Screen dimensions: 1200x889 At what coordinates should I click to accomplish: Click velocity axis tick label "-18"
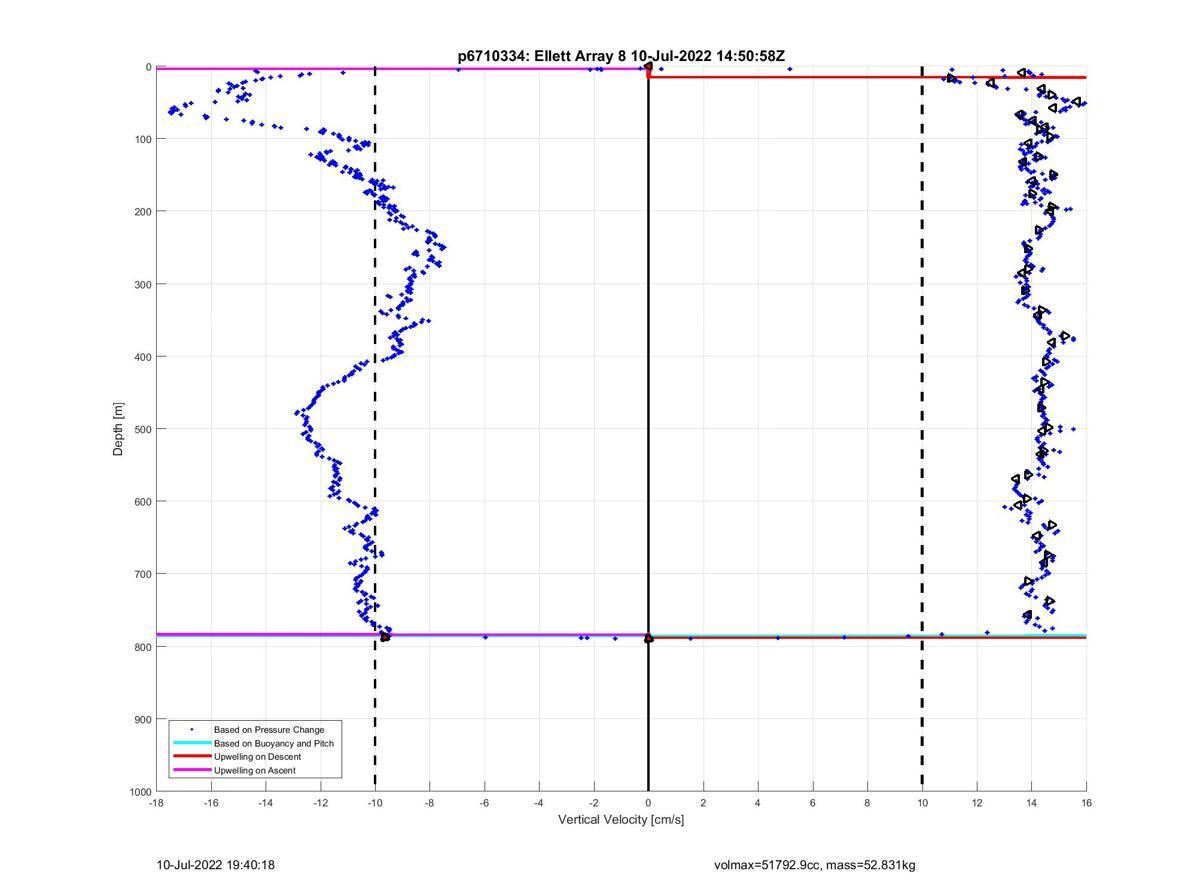pos(156,803)
